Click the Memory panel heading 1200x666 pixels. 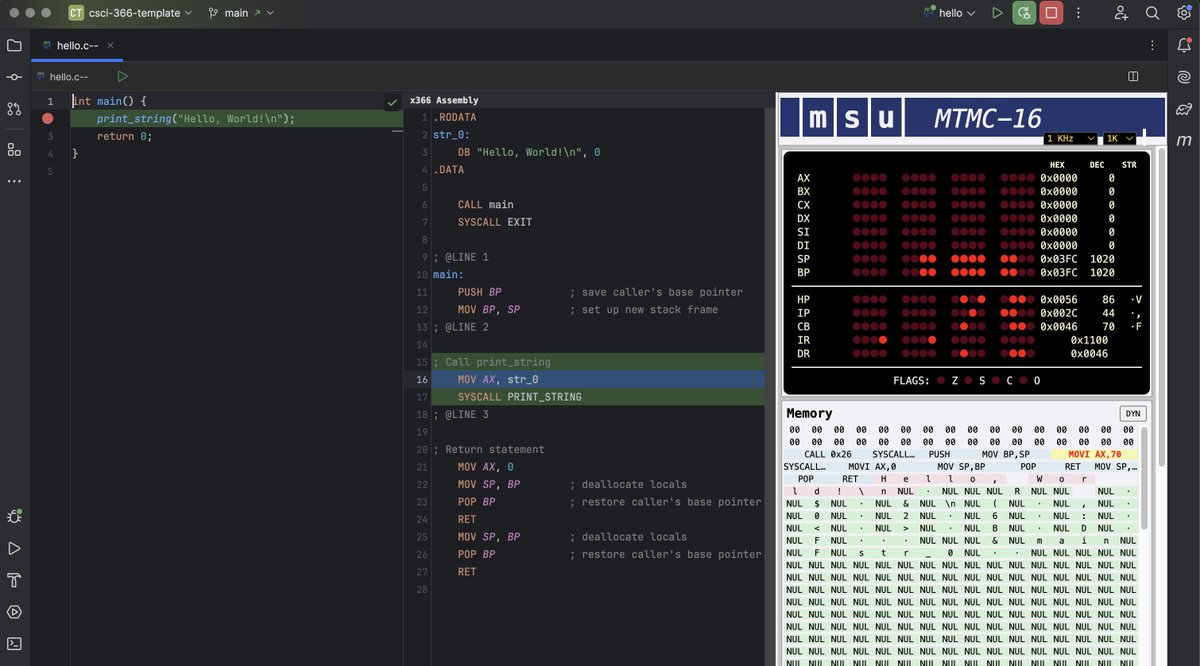point(809,413)
